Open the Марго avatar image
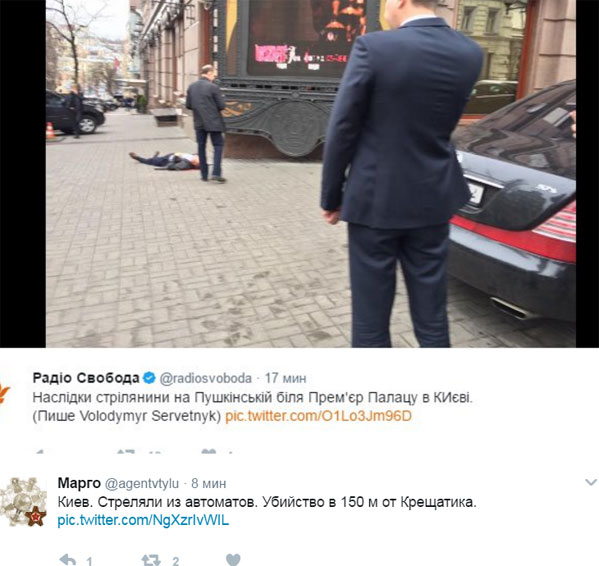The image size is (599, 566). (23, 502)
